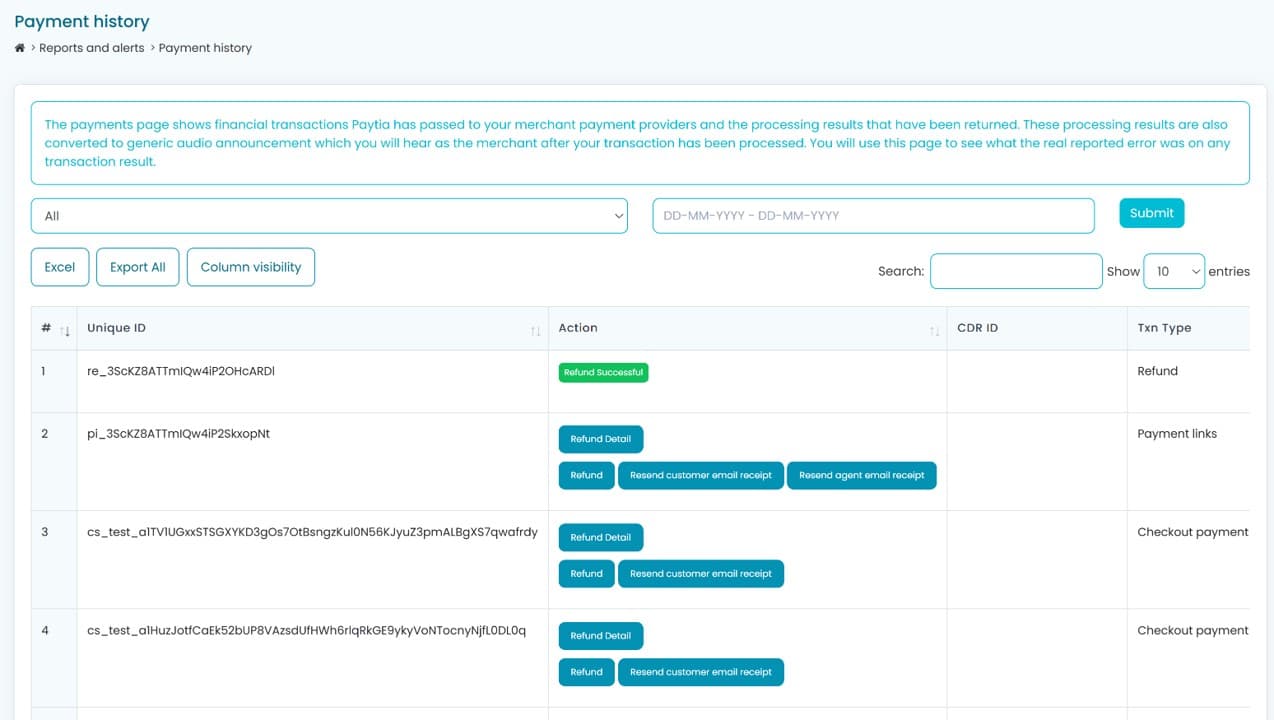Resend customer email receipt for row 3
This screenshot has width=1274, height=720.
click(701, 573)
